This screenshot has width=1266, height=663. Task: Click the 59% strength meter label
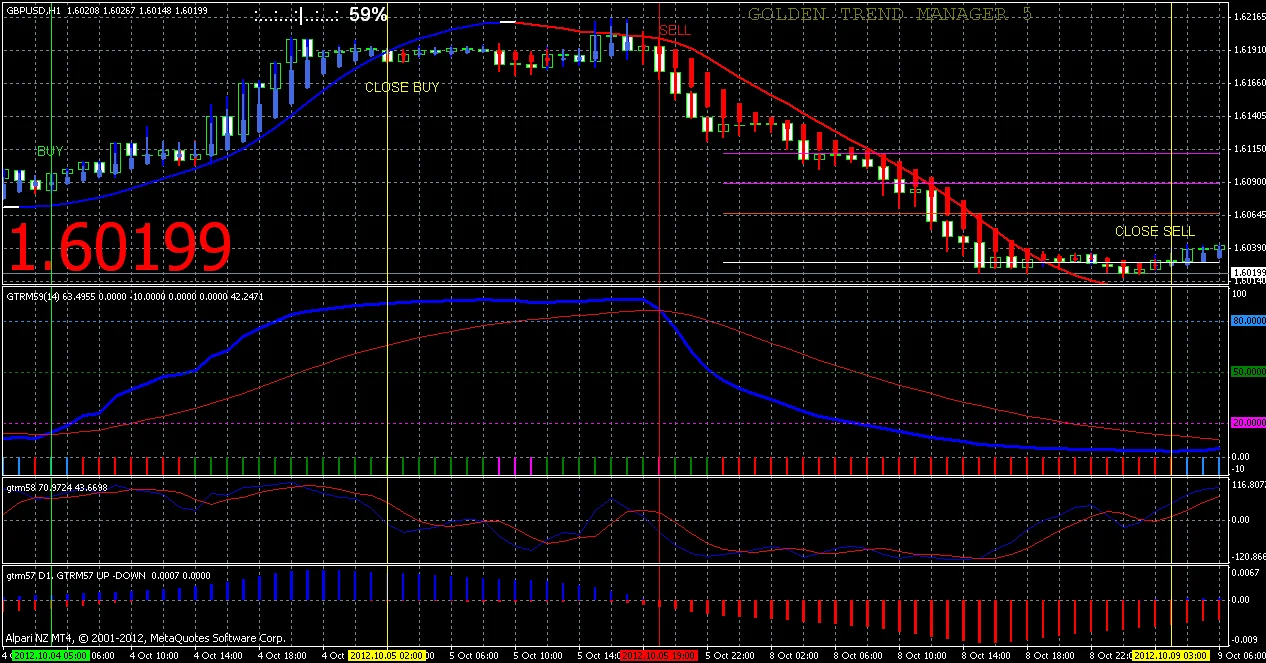point(368,15)
